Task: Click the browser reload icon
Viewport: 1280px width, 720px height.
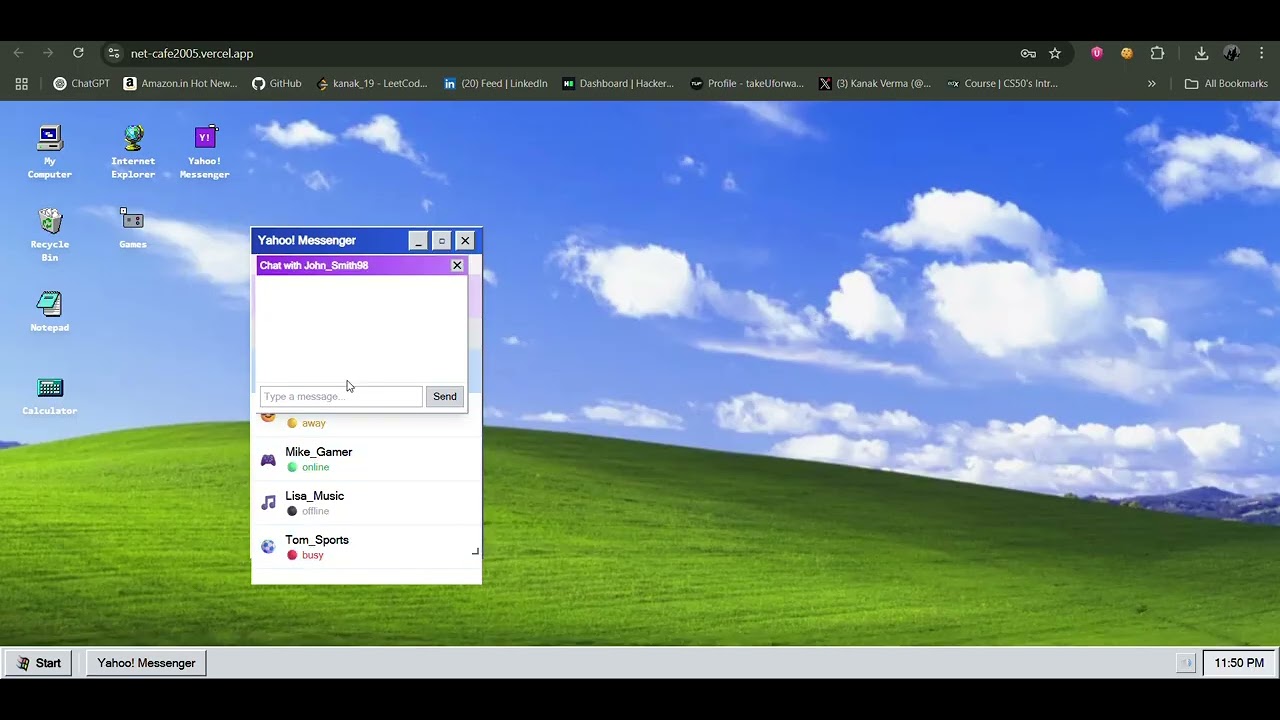Action: [x=78, y=53]
